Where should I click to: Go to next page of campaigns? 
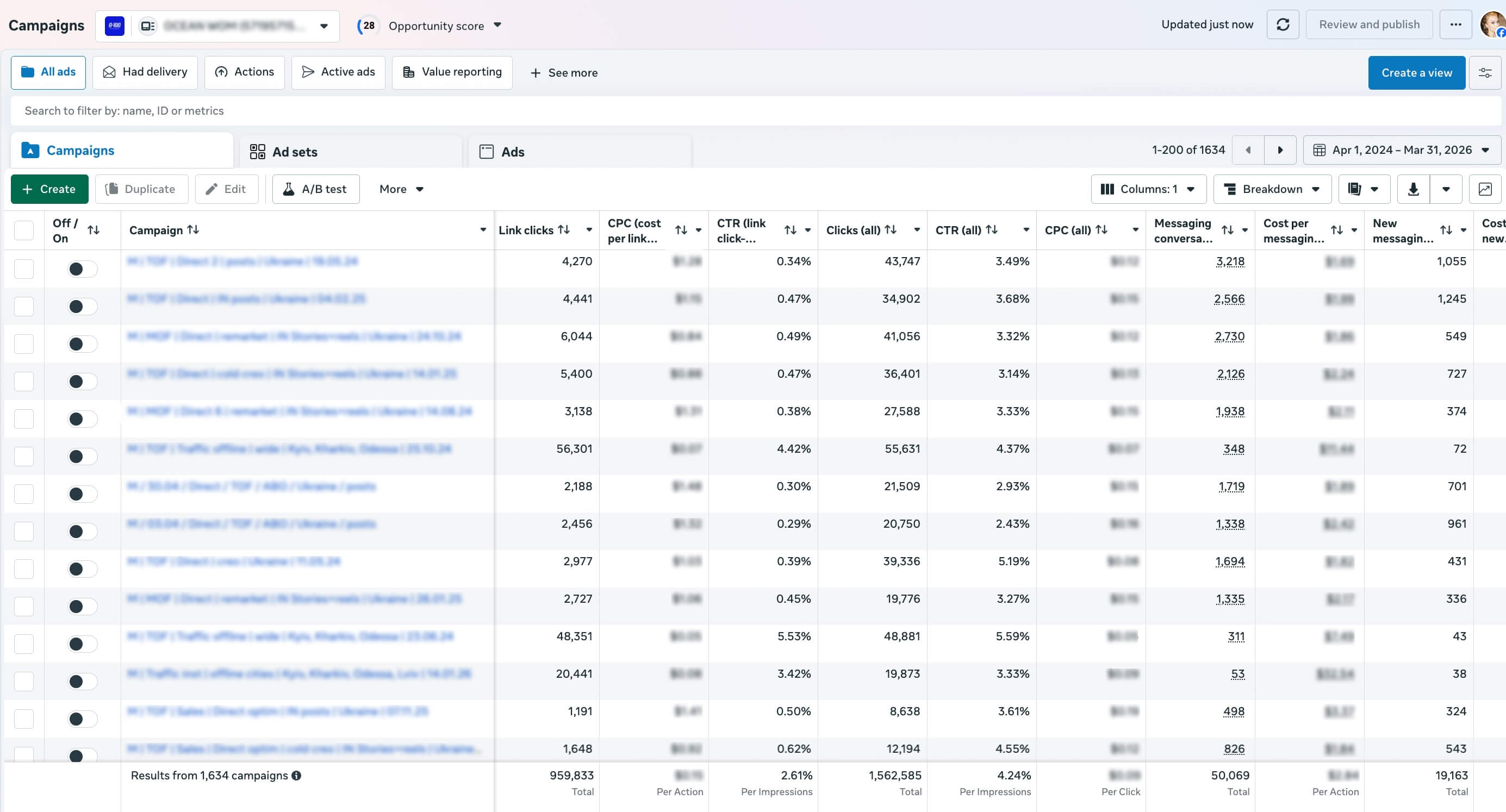tap(1280, 150)
